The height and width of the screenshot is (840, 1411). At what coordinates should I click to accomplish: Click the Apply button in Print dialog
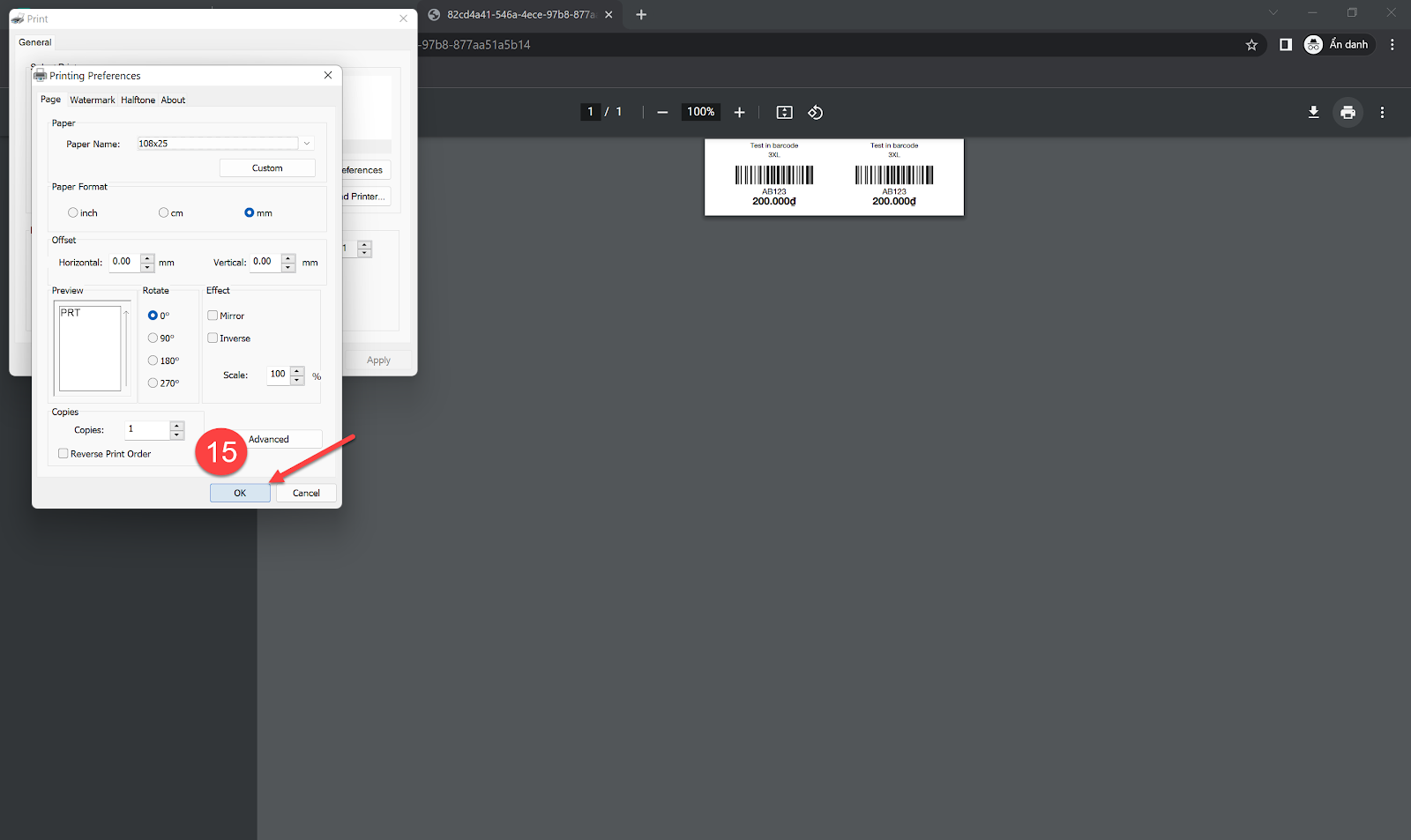(x=378, y=360)
